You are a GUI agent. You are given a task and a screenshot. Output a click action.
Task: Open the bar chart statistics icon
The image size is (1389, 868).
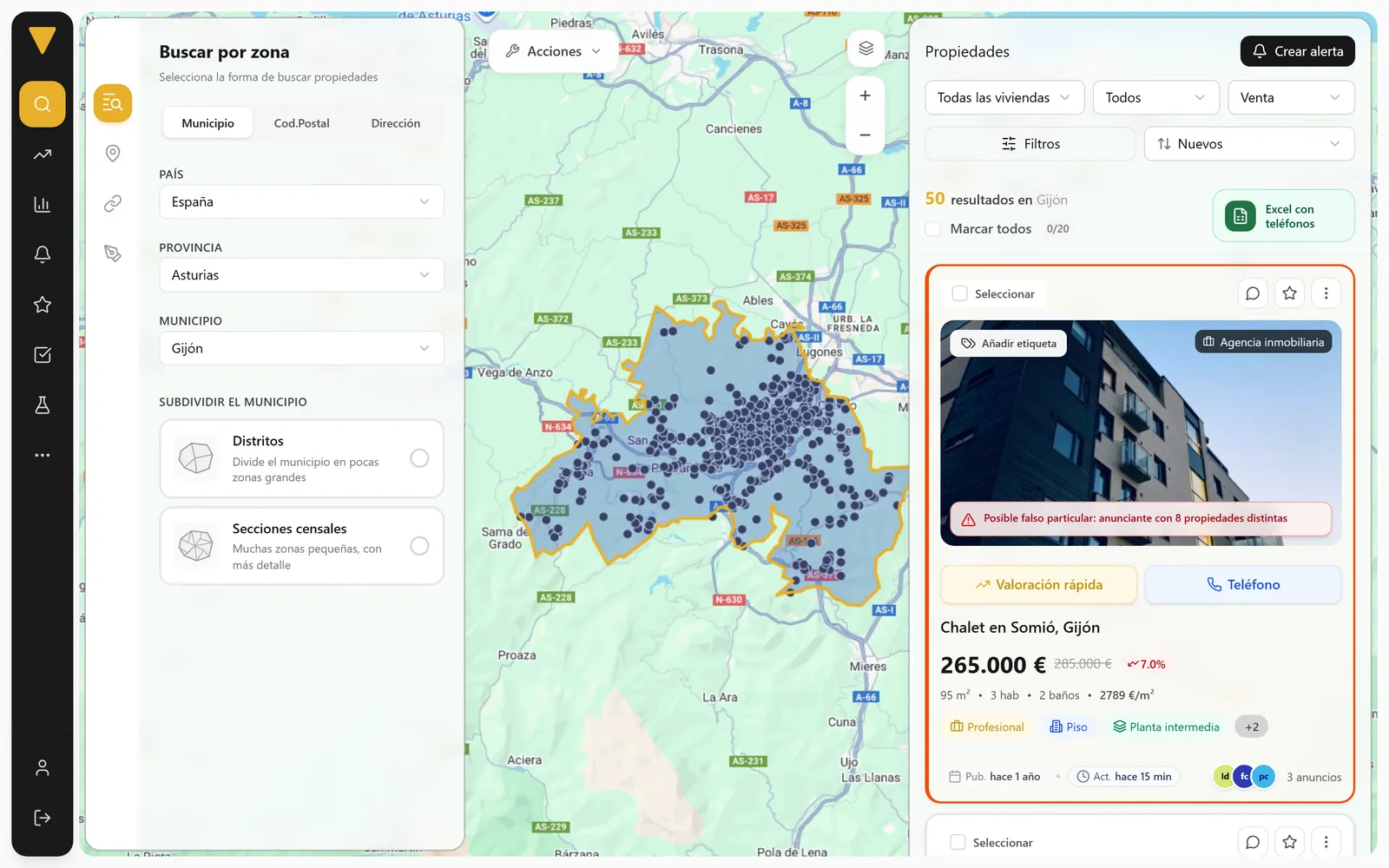[43, 205]
